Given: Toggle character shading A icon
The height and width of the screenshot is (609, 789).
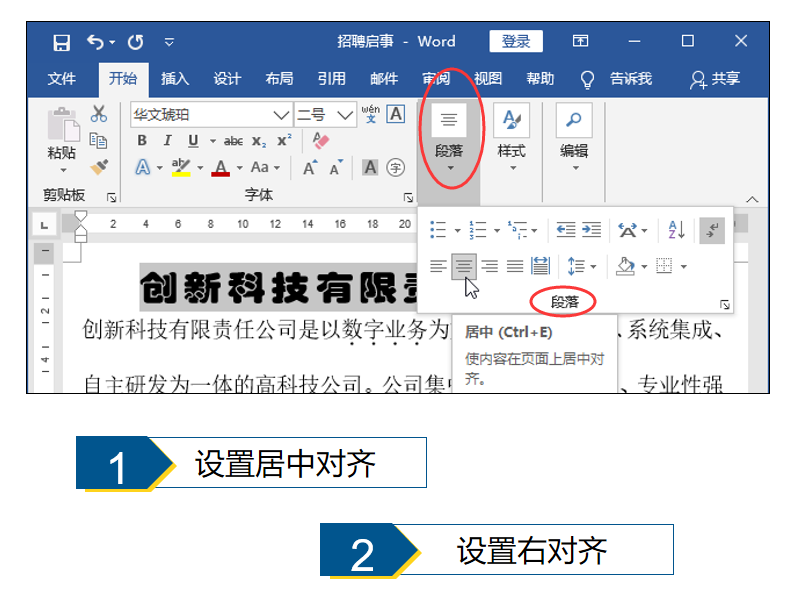Looking at the screenshot, I should (x=370, y=167).
